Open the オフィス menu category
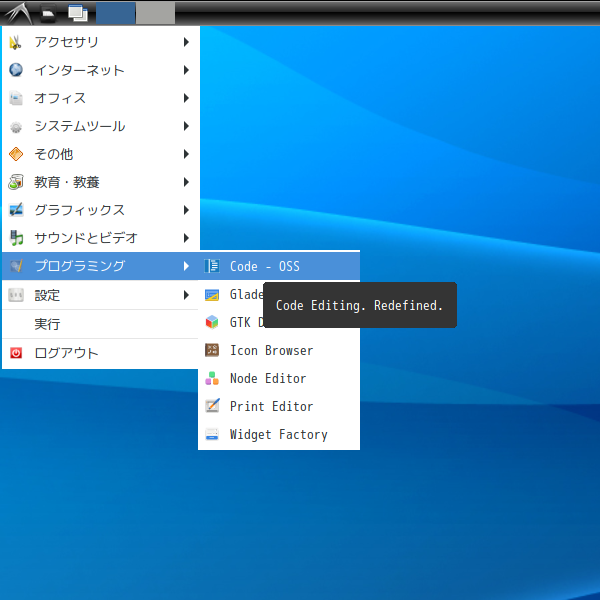 tap(60, 98)
